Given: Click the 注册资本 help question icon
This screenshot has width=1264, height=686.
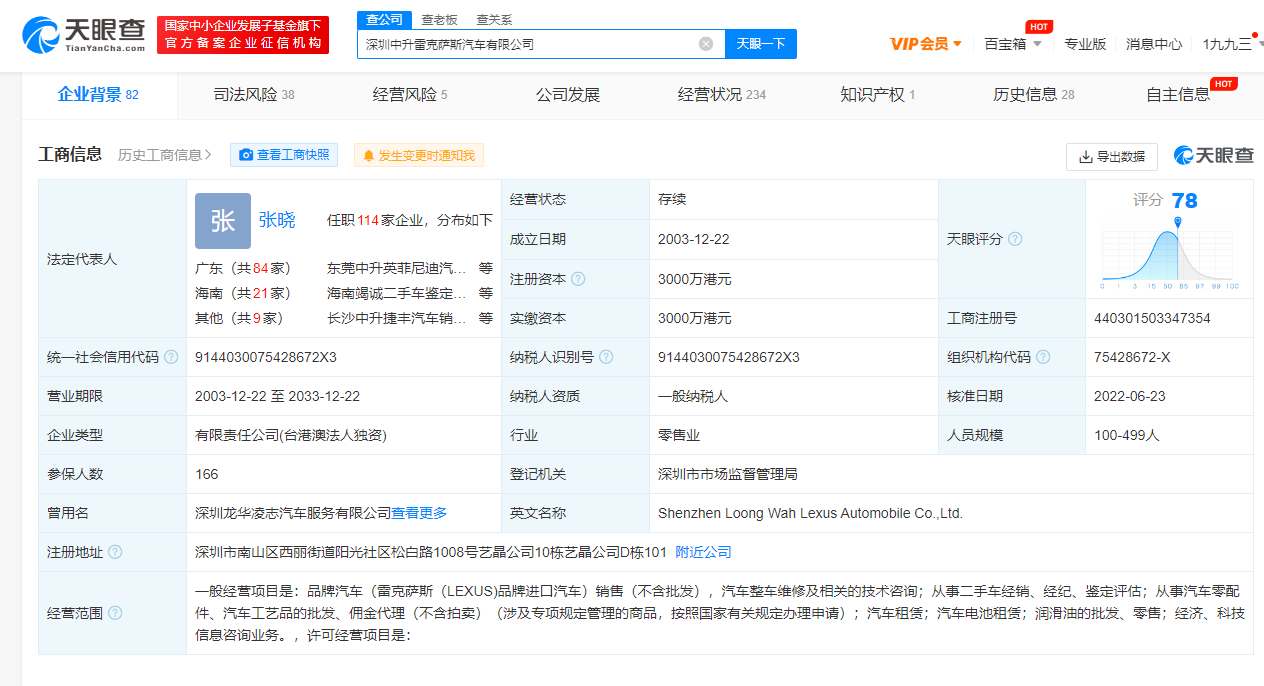Looking at the screenshot, I should [577, 279].
